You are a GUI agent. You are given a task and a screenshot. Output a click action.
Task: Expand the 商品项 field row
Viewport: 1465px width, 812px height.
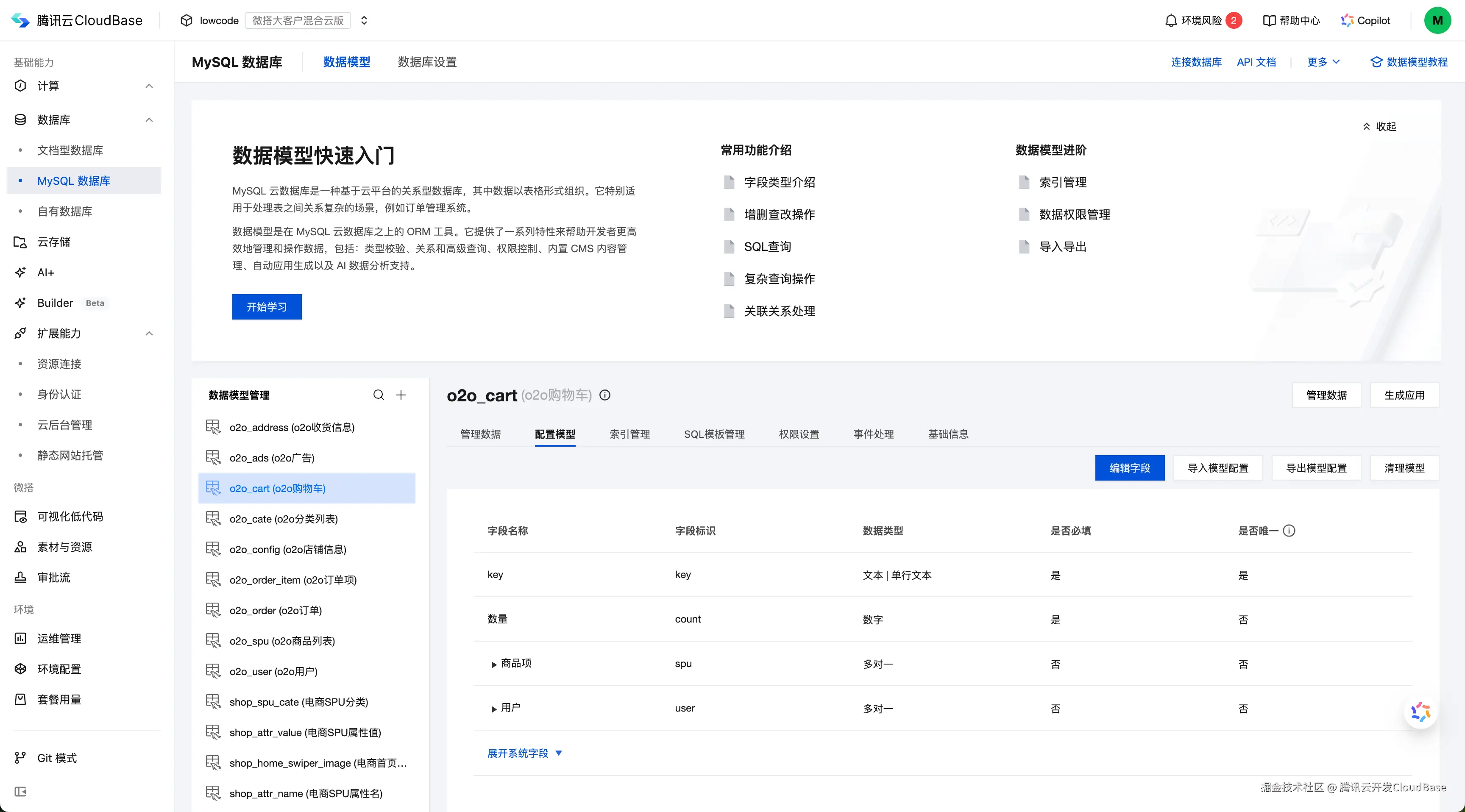click(493, 664)
